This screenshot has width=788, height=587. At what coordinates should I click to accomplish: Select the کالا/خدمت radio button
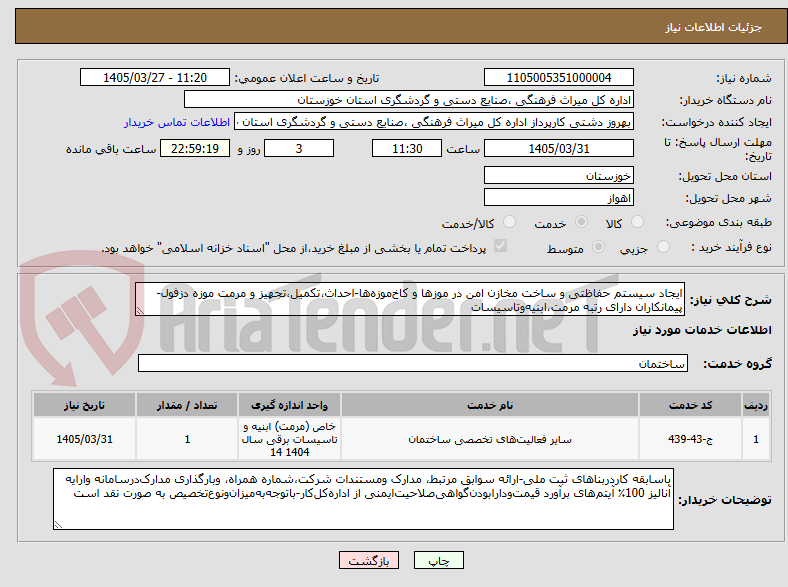pos(510,222)
